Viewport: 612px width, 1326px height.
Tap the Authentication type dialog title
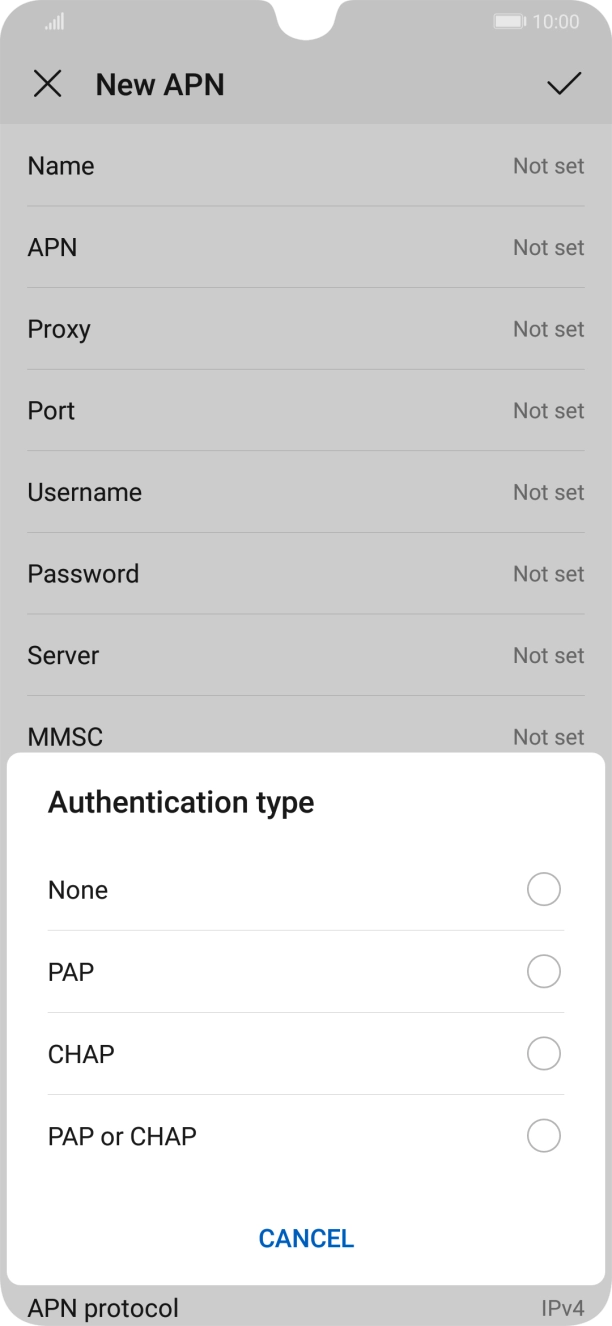tap(181, 802)
